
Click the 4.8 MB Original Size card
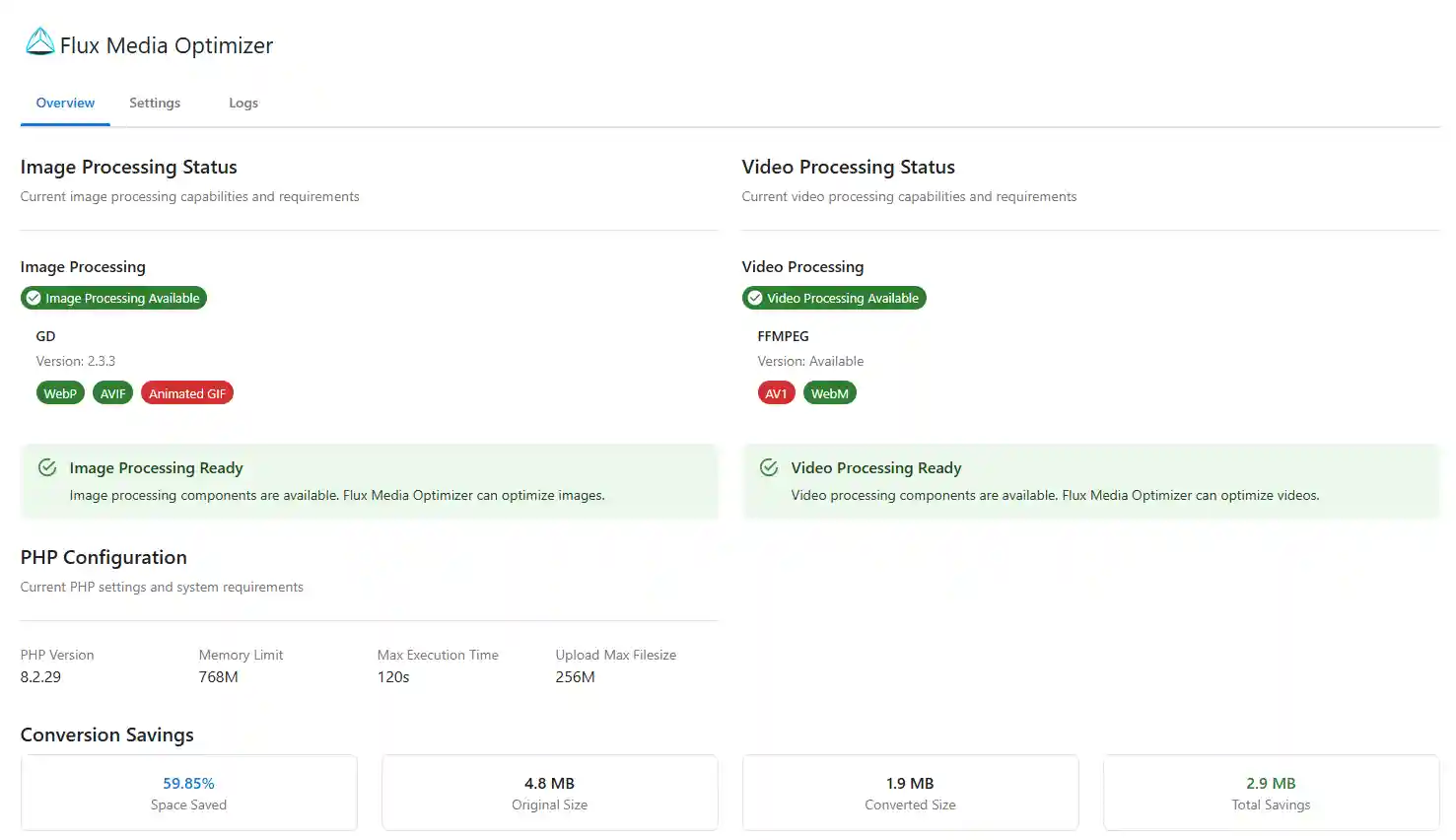(550, 793)
